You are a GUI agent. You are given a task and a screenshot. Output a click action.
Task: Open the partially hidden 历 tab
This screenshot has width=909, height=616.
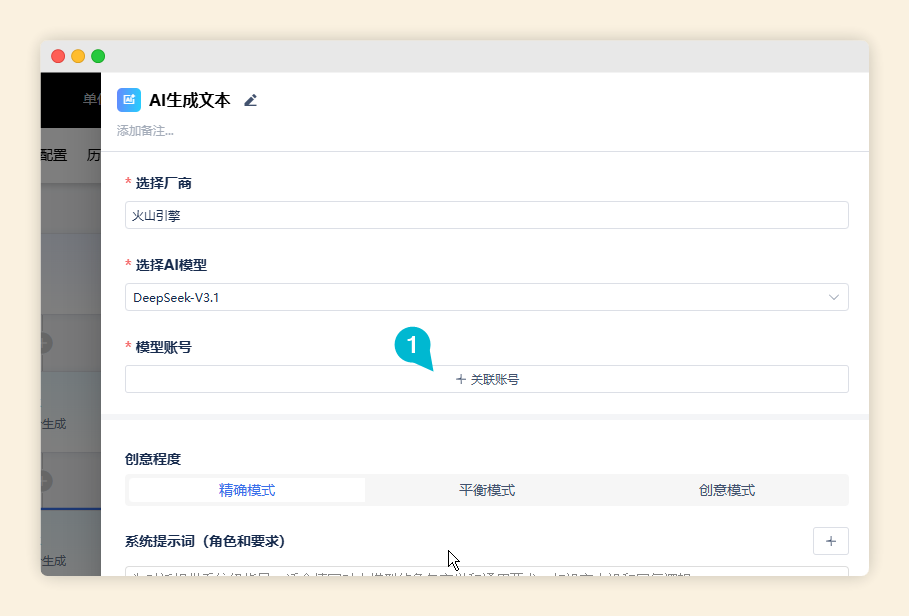[x=94, y=155]
